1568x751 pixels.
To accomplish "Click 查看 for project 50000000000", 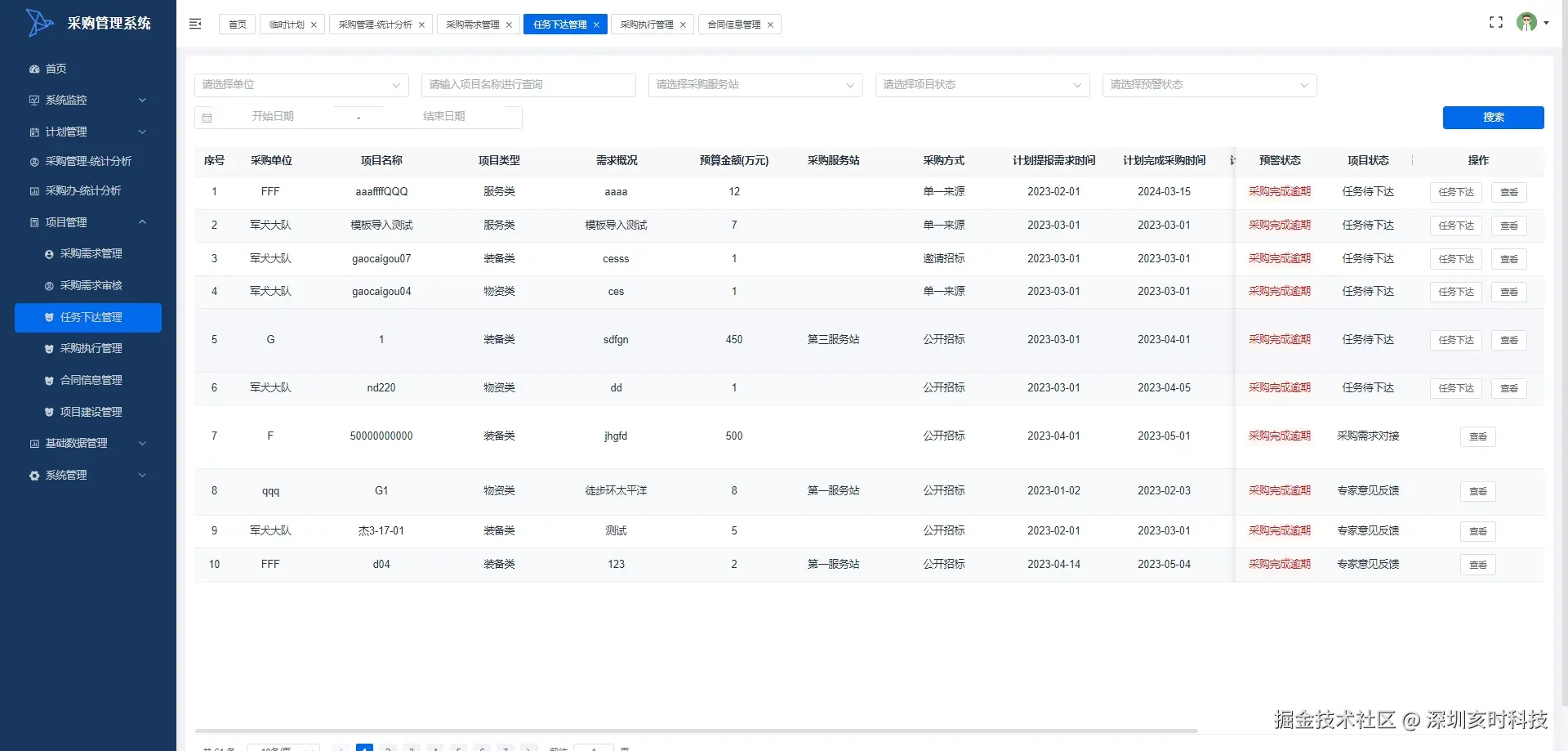I will click(1478, 437).
